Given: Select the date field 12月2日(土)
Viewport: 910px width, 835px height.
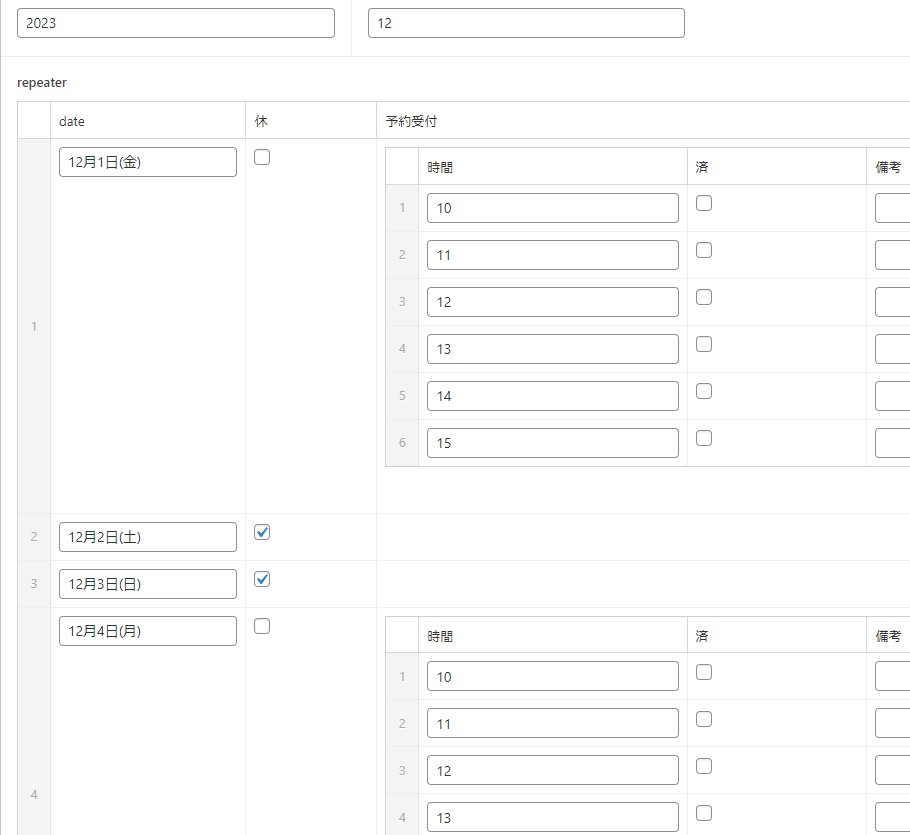Looking at the screenshot, I should click(148, 537).
